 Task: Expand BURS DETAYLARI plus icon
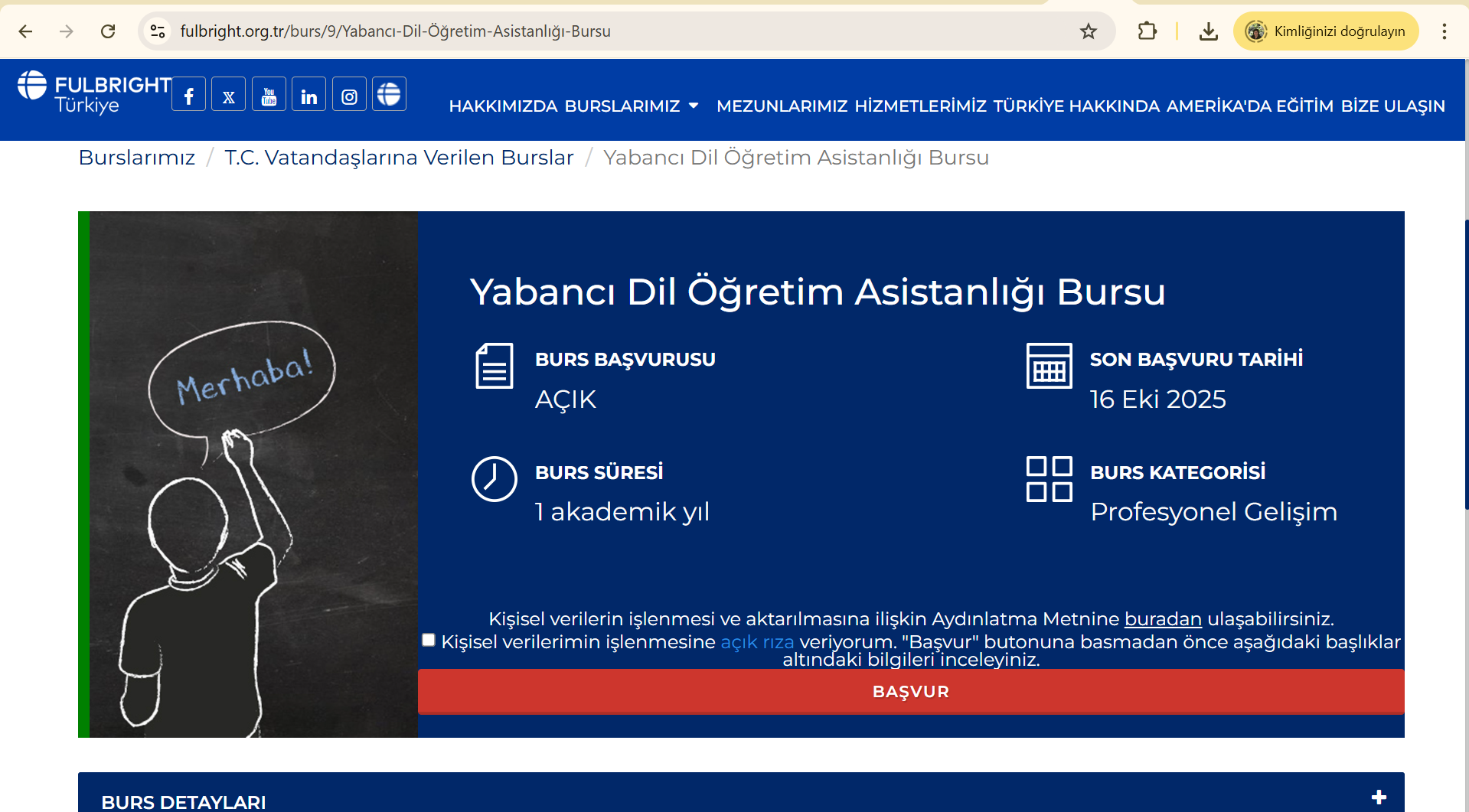1379,797
